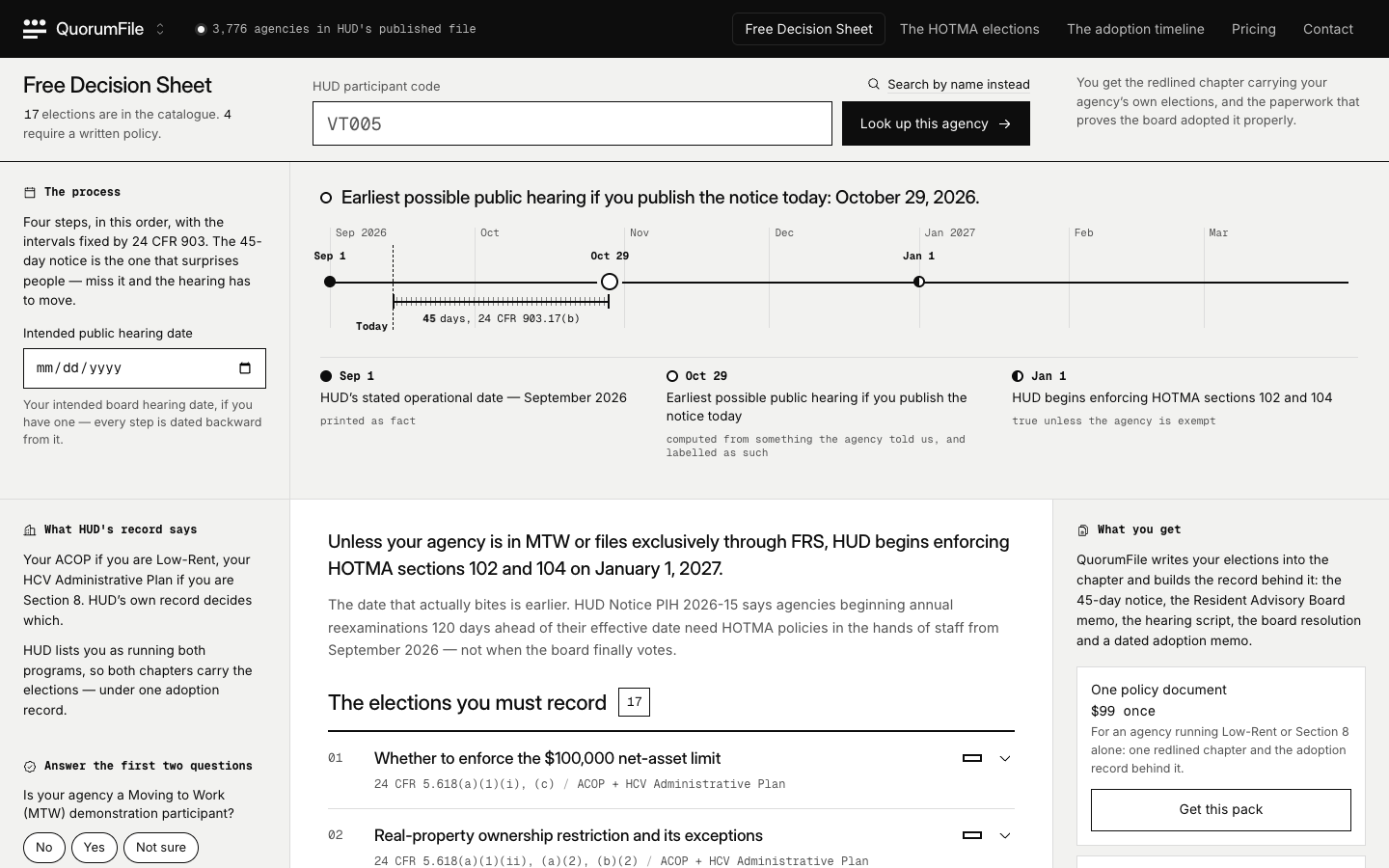Click the 'Whether to enforce the $100,000 net-asset limit' title

pos(547,758)
